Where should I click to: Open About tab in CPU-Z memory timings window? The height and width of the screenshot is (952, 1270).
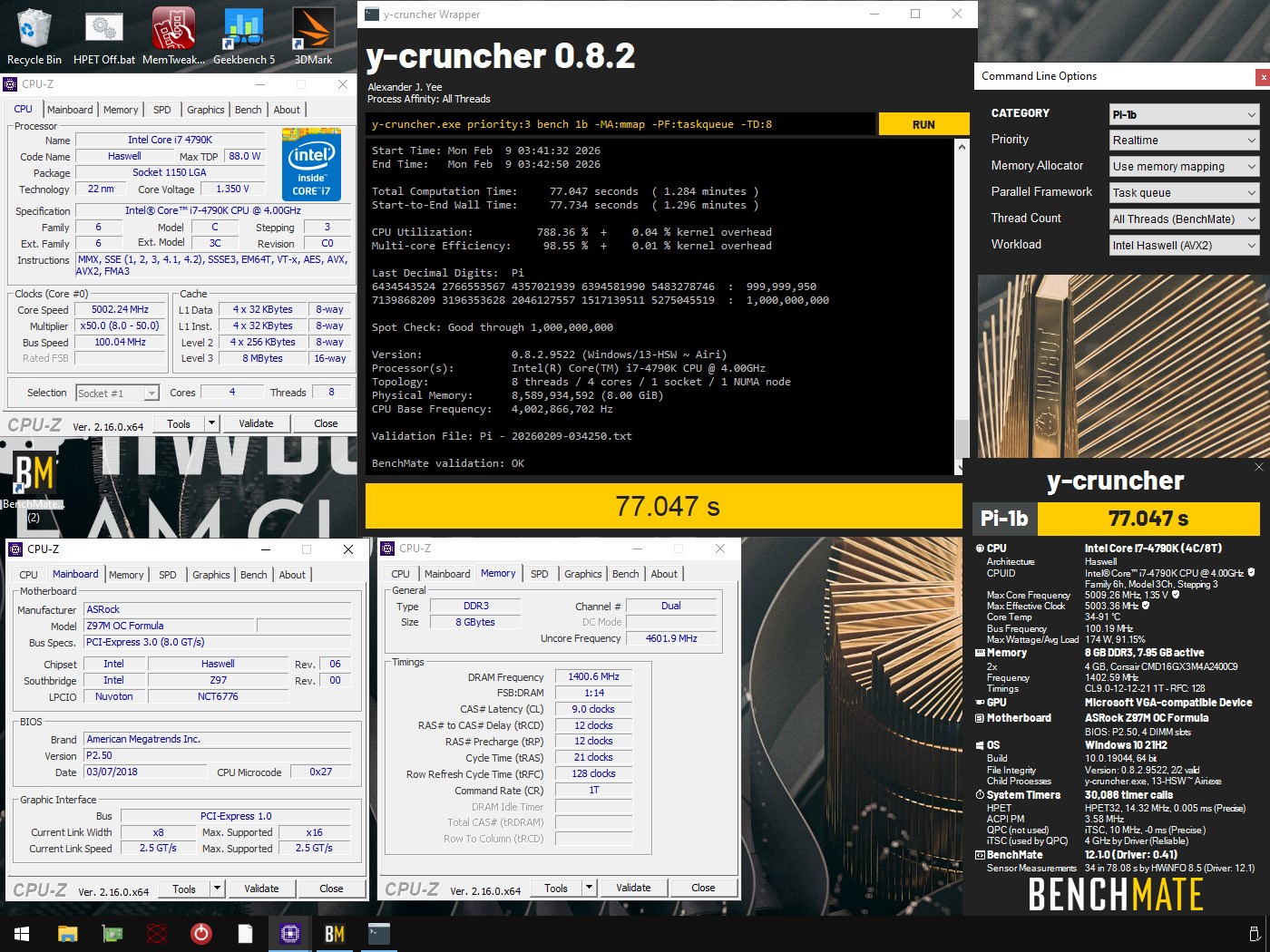click(x=664, y=574)
